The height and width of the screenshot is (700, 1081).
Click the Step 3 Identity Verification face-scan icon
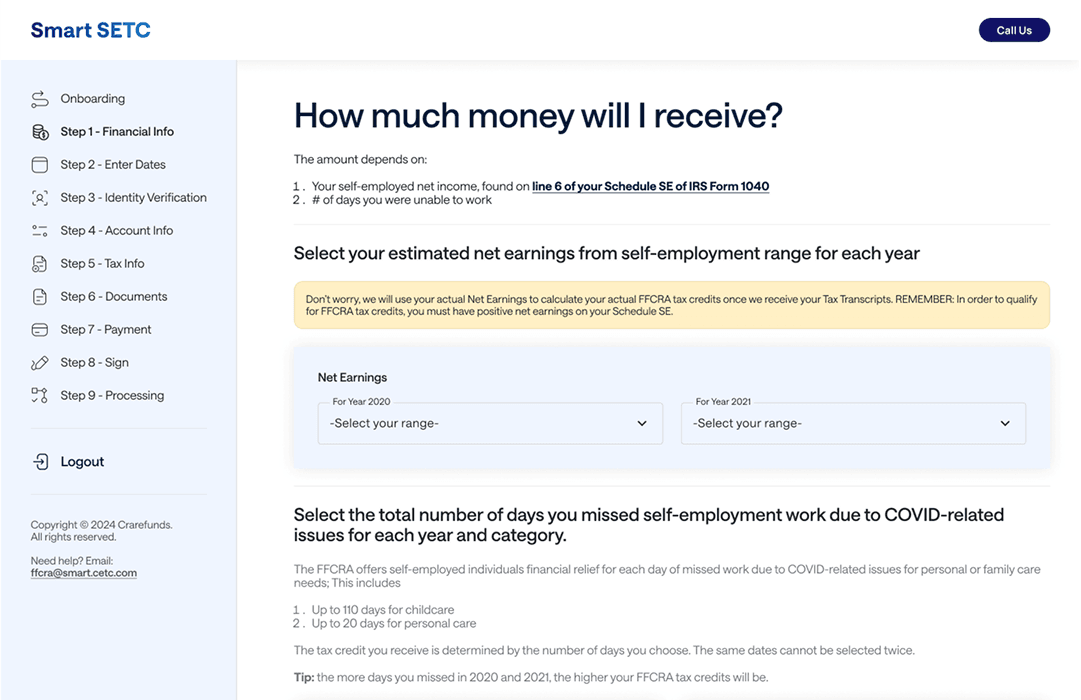pos(40,197)
